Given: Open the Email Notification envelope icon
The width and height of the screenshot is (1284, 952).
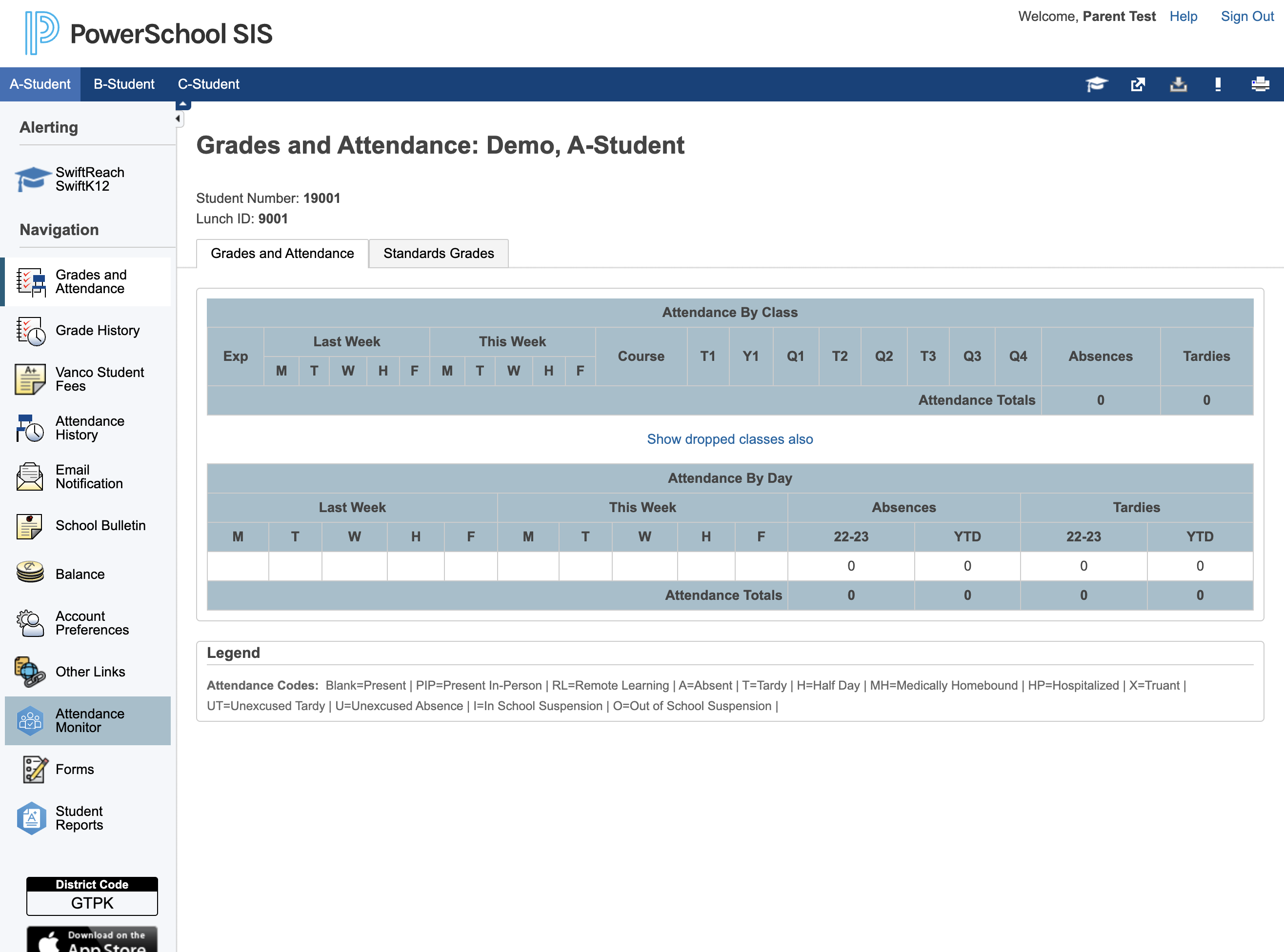Looking at the screenshot, I should [30, 476].
